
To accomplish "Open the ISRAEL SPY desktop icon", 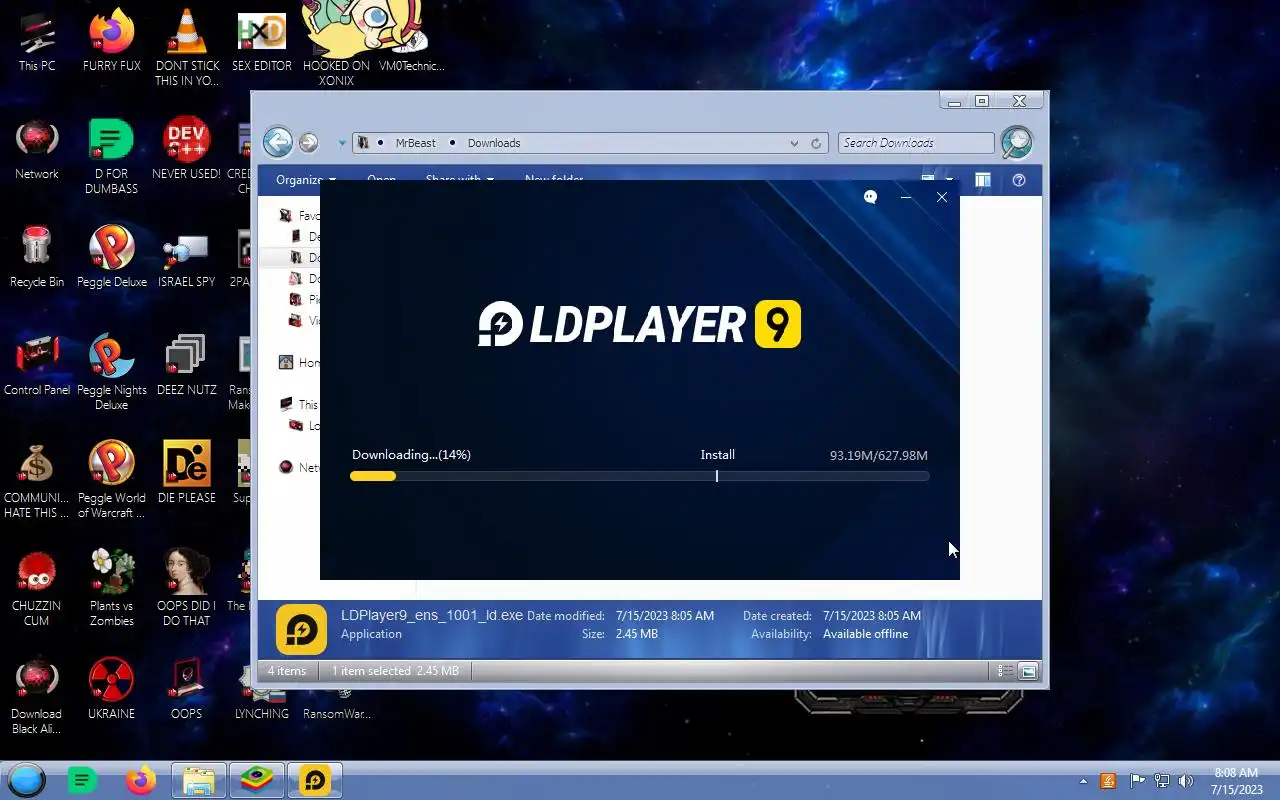I will (187, 257).
